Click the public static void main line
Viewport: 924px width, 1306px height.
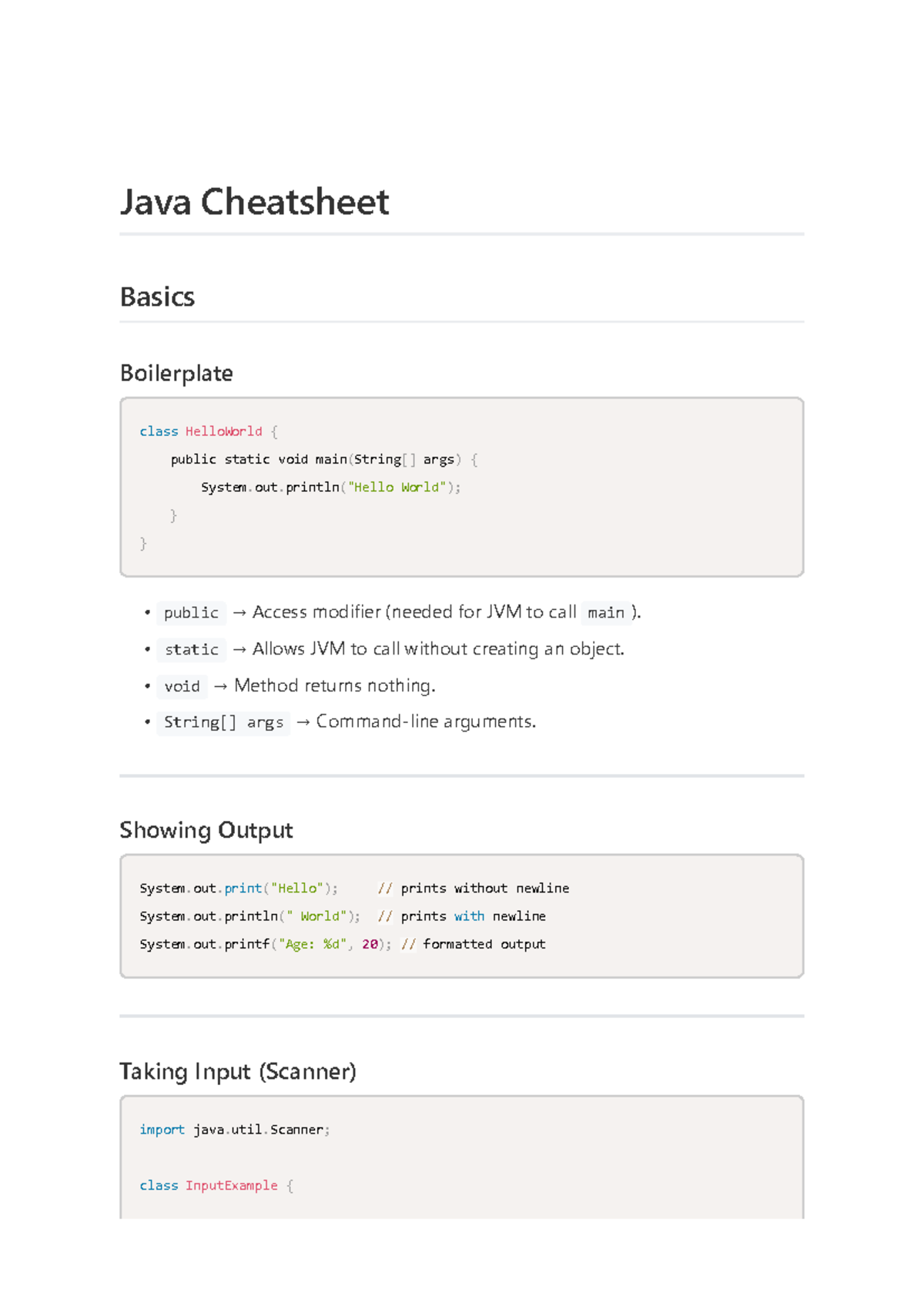(324, 460)
